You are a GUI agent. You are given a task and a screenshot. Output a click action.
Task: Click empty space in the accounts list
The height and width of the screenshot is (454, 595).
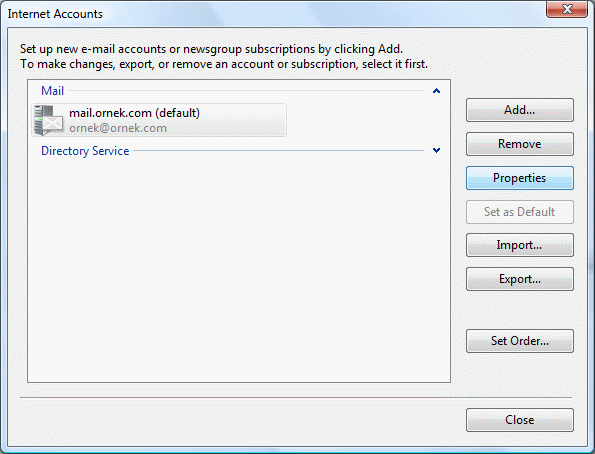tap(239, 266)
